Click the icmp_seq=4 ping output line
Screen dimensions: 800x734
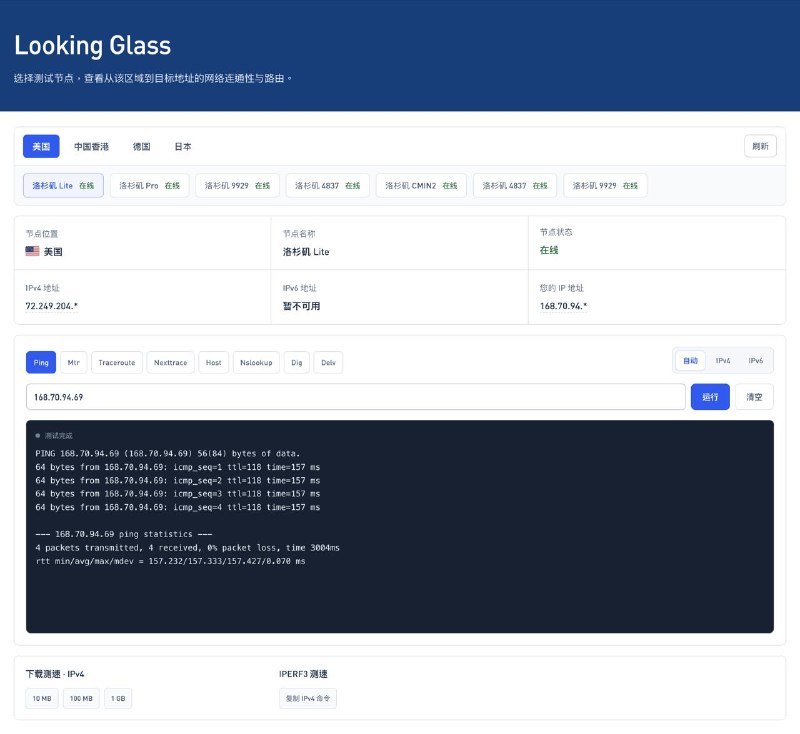tap(178, 507)
